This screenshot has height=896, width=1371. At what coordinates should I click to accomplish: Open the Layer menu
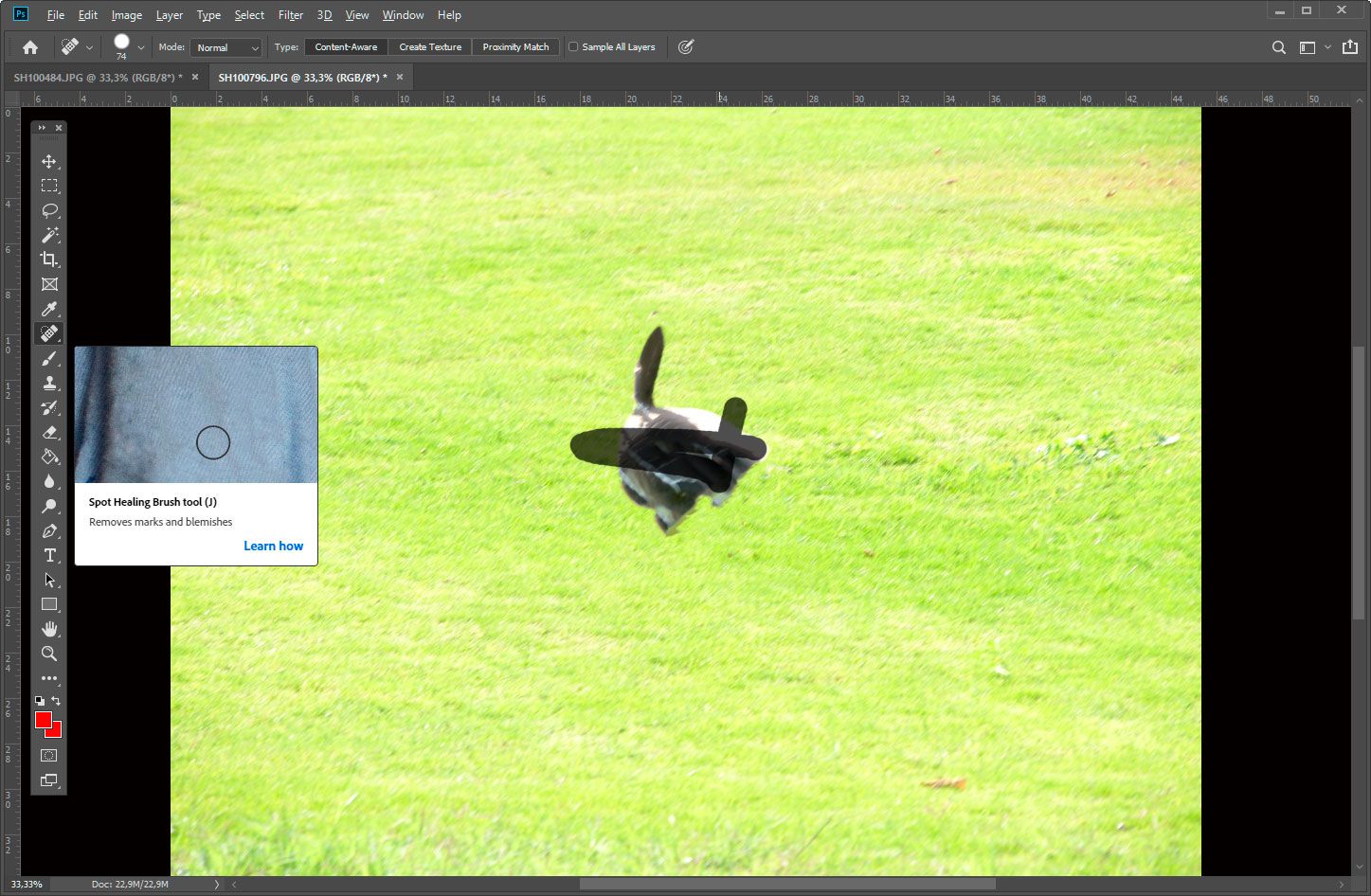pyautogui.click(x=170, y=15)
